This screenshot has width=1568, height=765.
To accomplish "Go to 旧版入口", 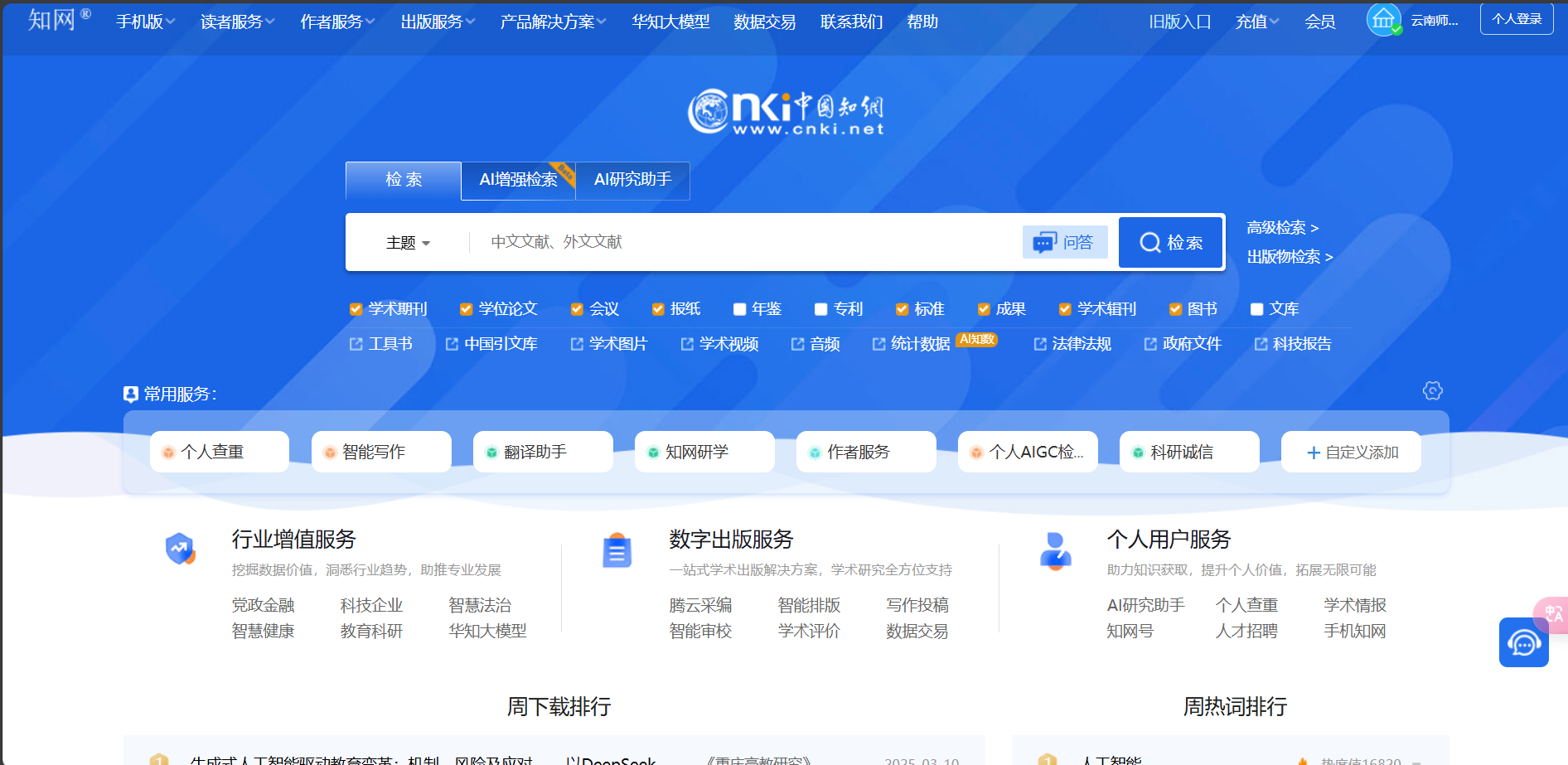I will click(1180, 22).
